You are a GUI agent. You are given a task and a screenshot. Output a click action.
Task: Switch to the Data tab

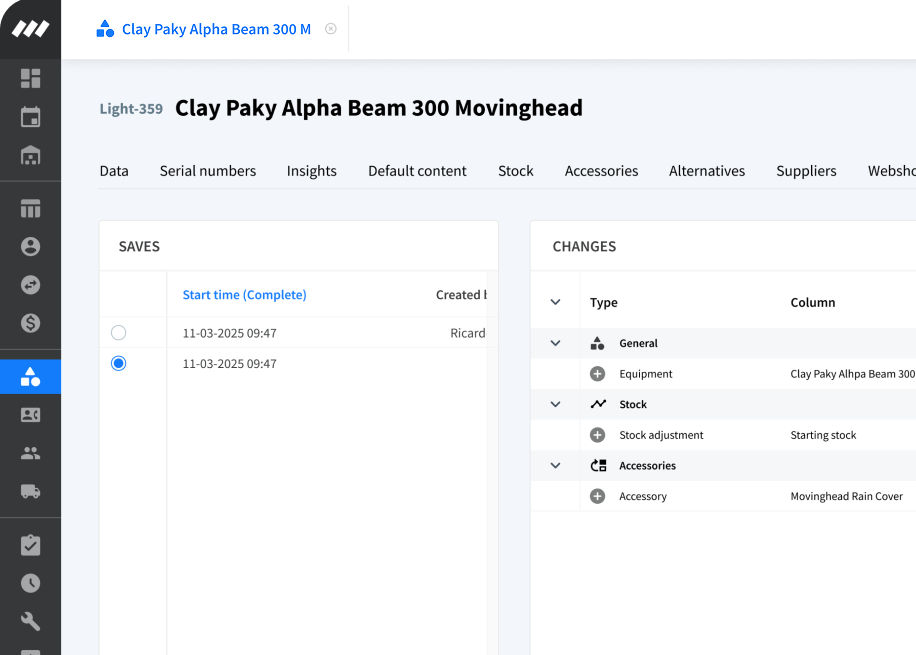(x=114, y=171)
